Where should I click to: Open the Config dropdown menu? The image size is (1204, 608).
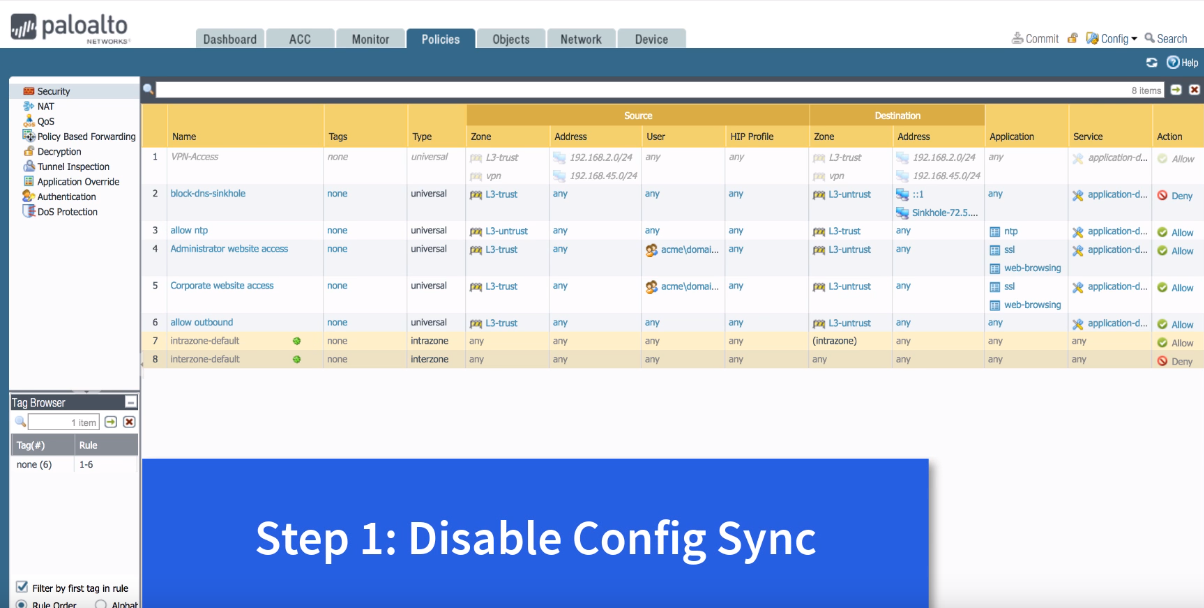tap(1112, 38)
